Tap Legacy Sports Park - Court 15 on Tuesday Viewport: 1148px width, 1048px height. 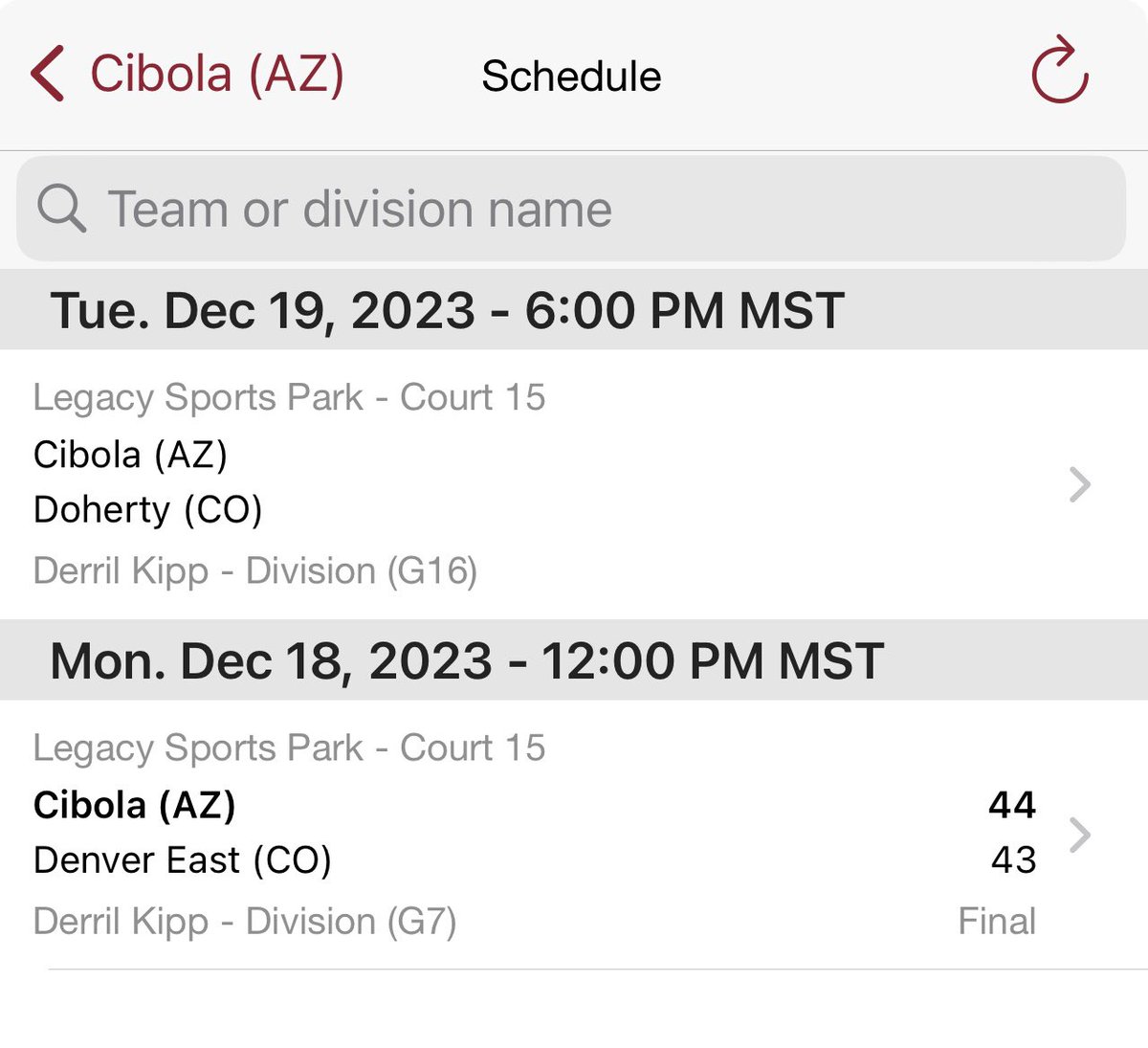coord(289,397)
